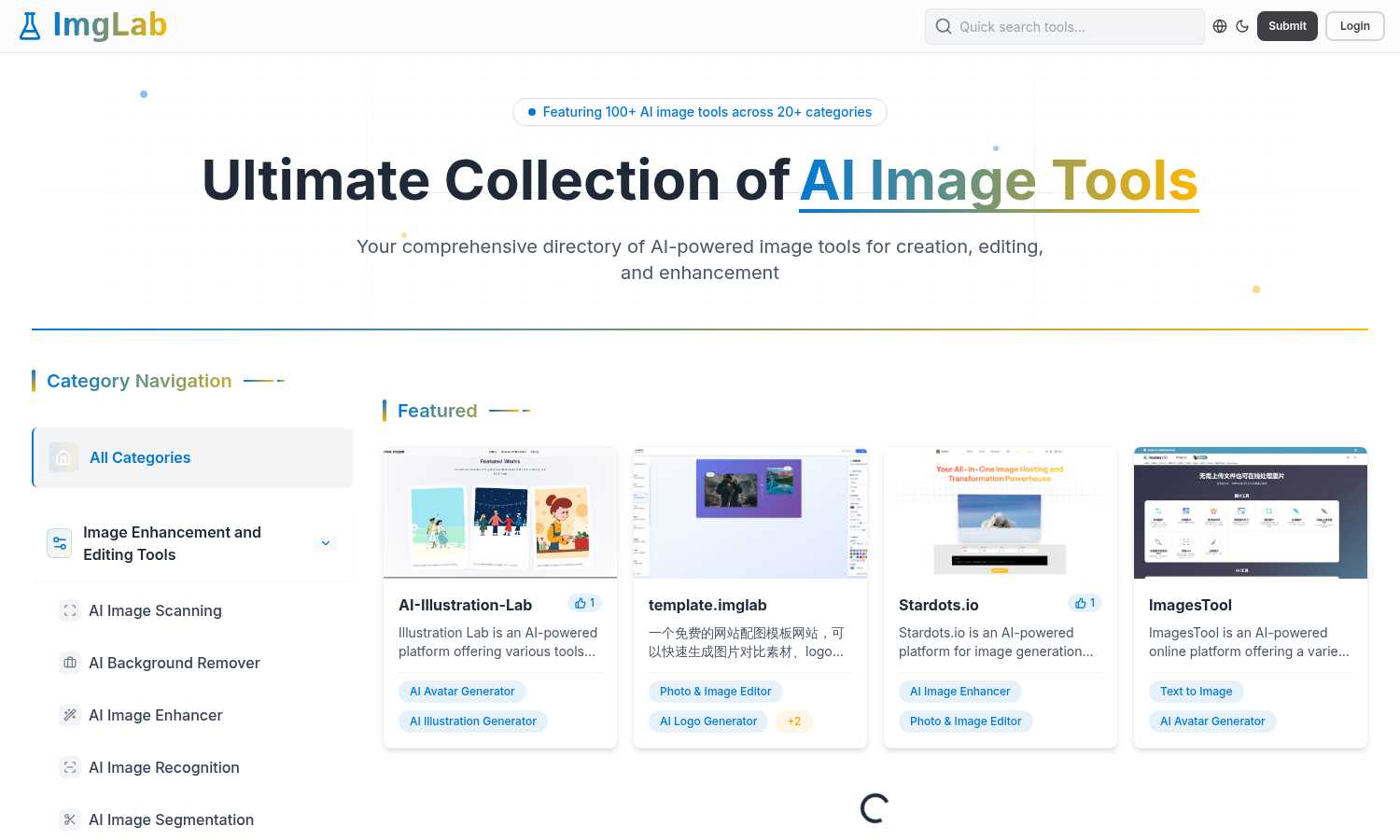Click Stardots.io description text
Screen dimensions: 1400x840
(996, 642)
